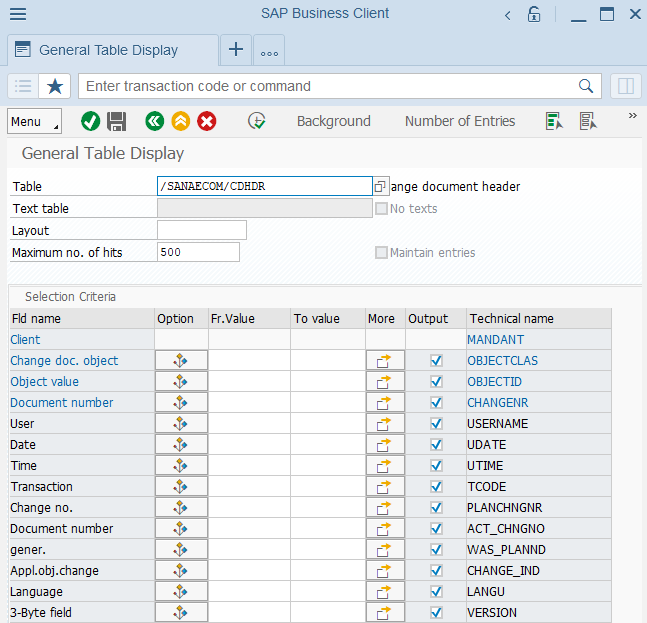Open More selection for CHANGE_IND row
Screen dimensions: 647x623
coord(385,571)
